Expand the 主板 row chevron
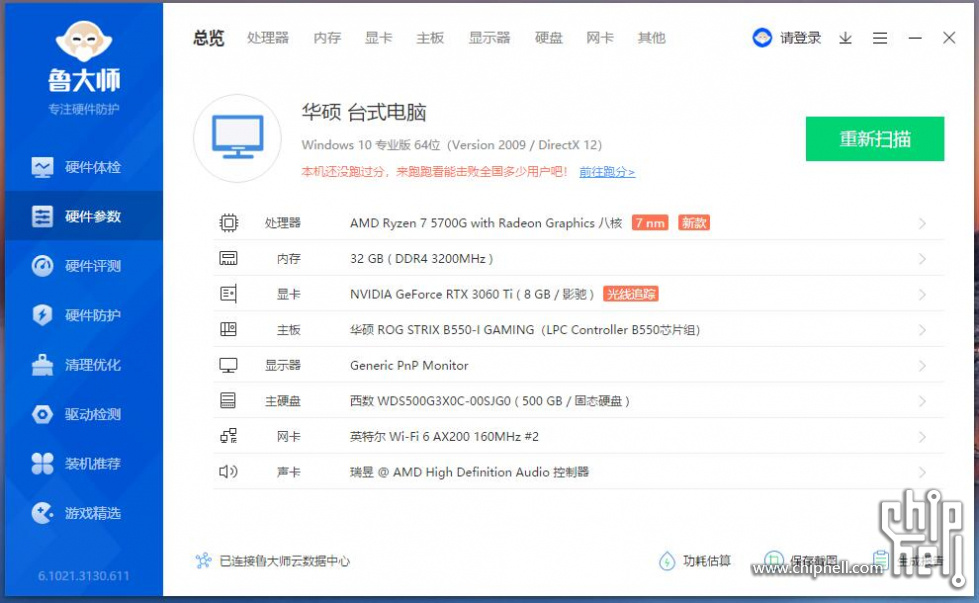 (922, 330)
